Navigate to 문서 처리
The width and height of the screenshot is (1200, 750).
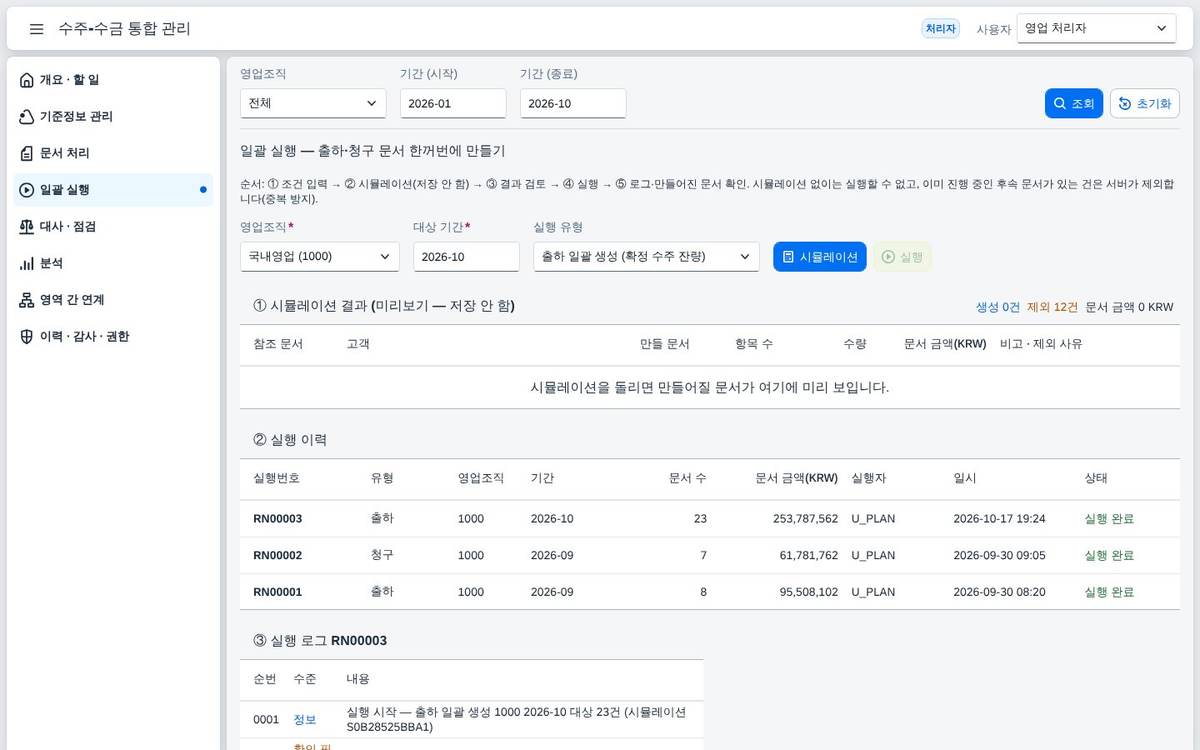(113, 153)
